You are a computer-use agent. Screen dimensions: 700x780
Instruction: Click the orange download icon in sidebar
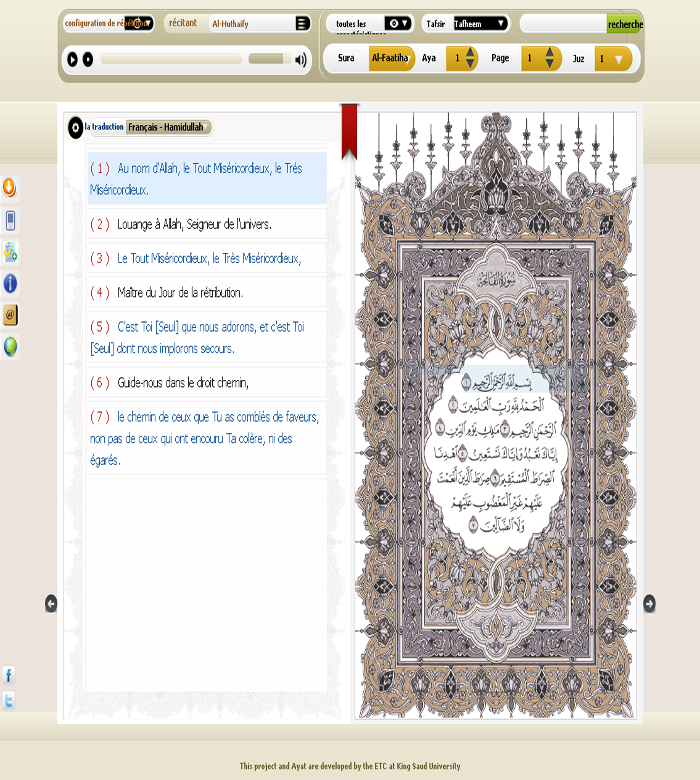9,188
